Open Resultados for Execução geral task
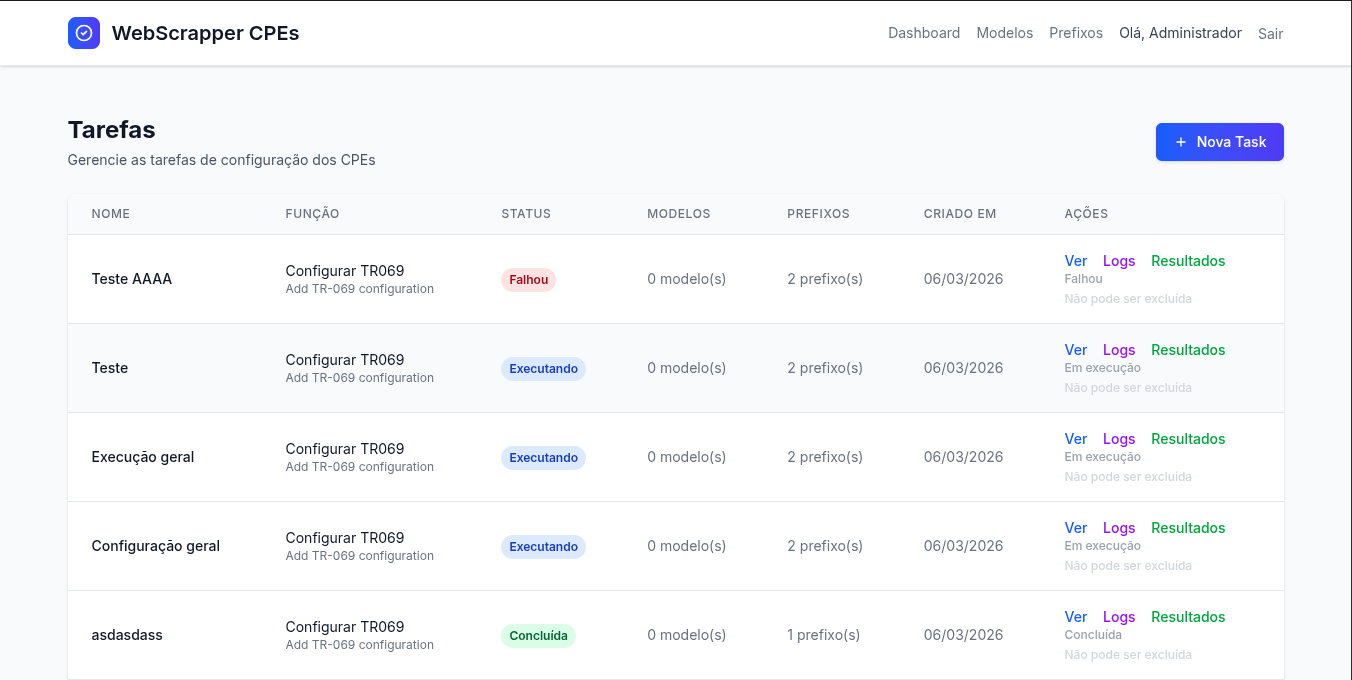Image resolution: width=1352 pixels, height=680 pixels. [x=1187, y=439]
